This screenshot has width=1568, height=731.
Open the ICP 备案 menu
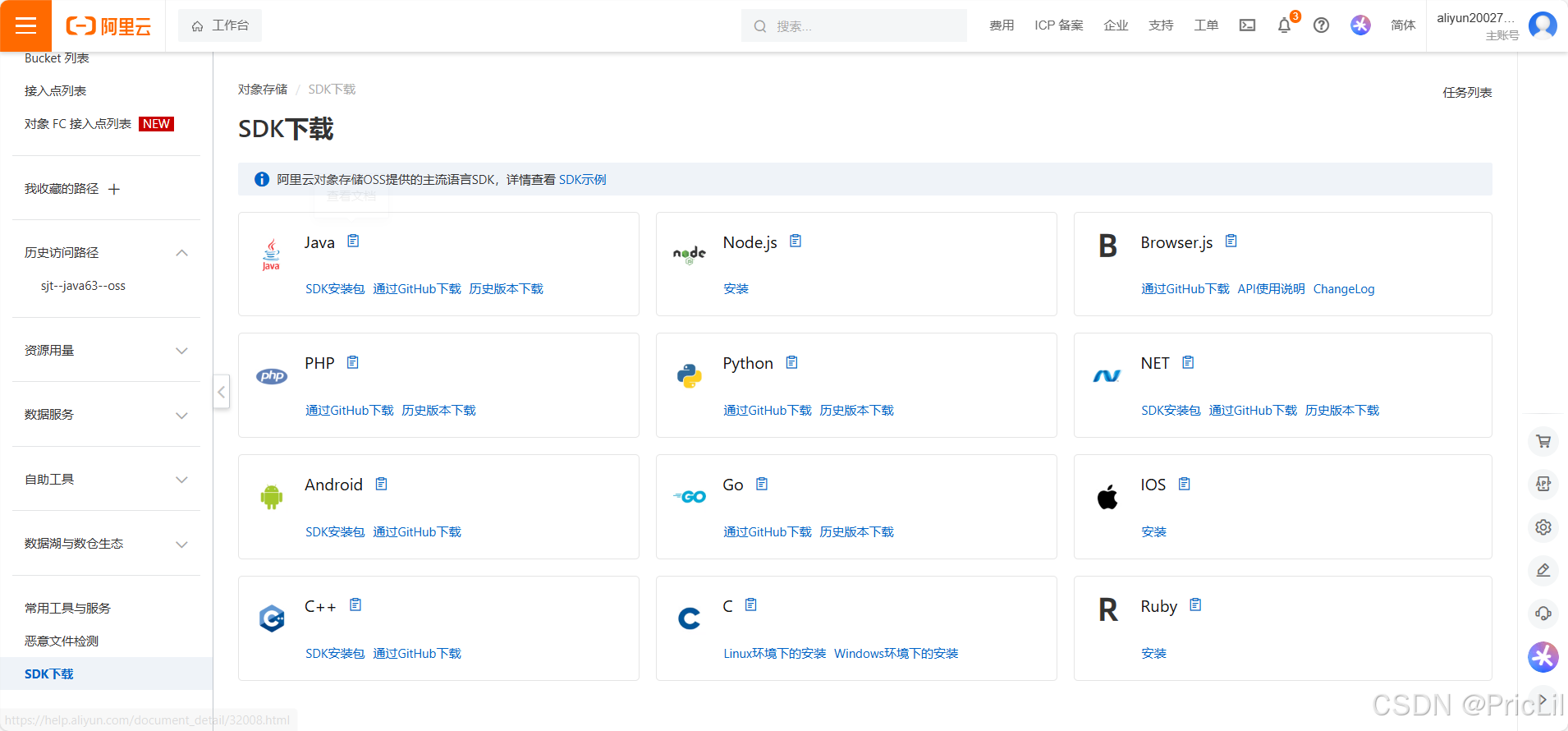click(x=1059, y=25)
